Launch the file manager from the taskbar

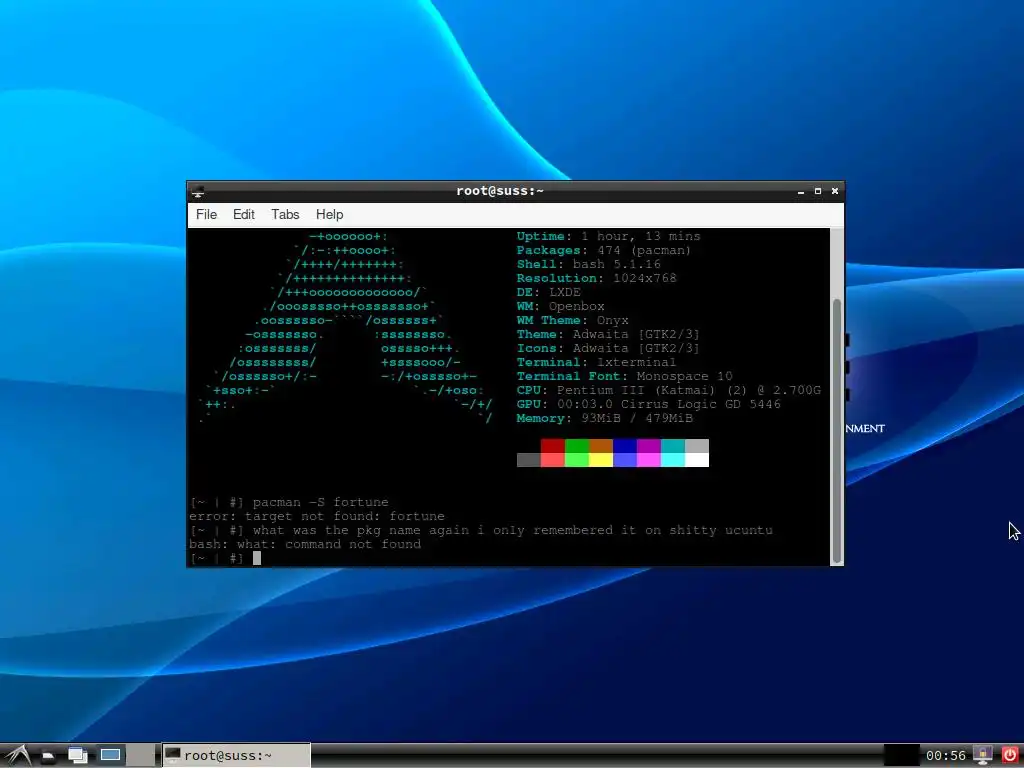(48, 756)
